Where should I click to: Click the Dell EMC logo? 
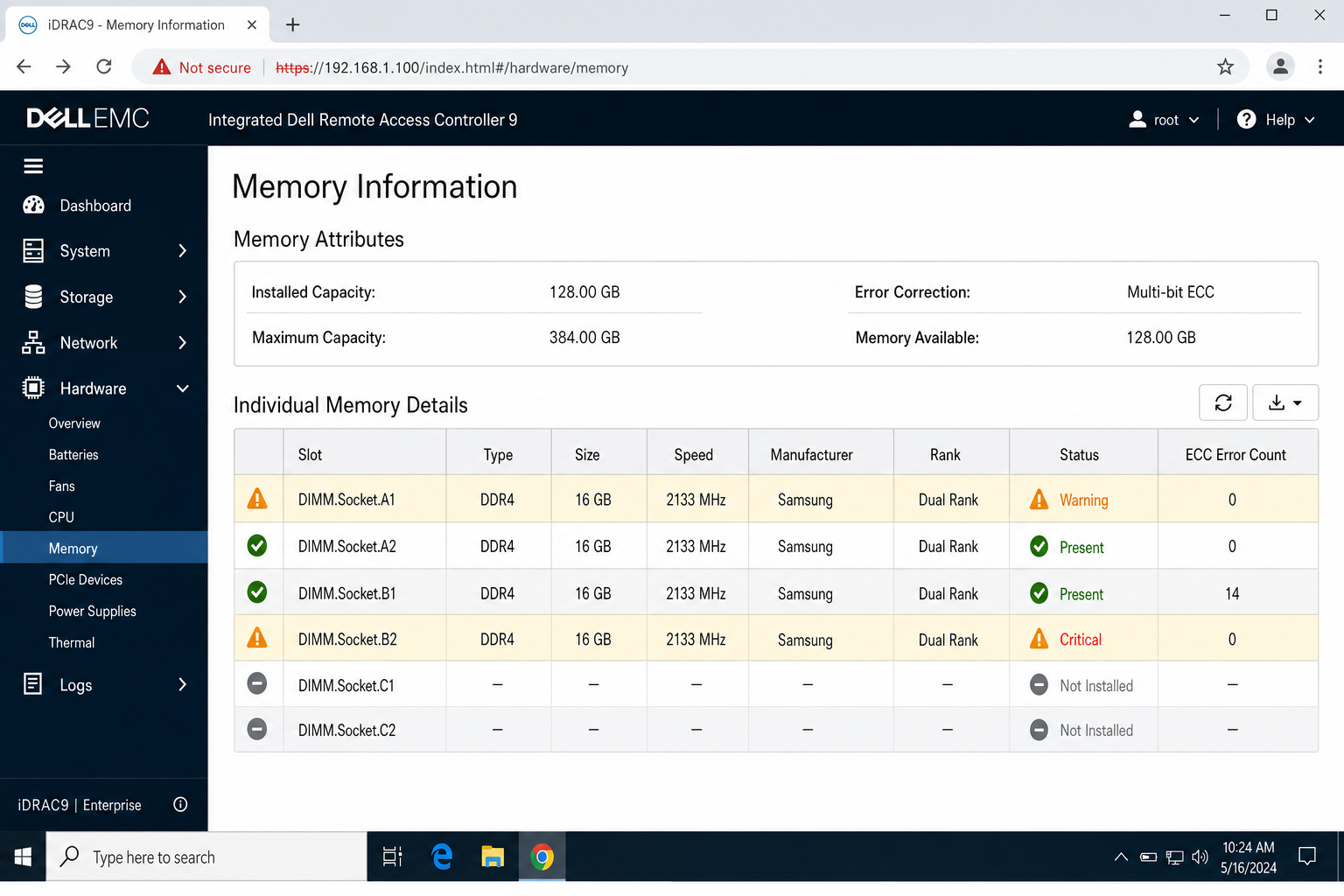pyautogui.click(x=87, y=118)
